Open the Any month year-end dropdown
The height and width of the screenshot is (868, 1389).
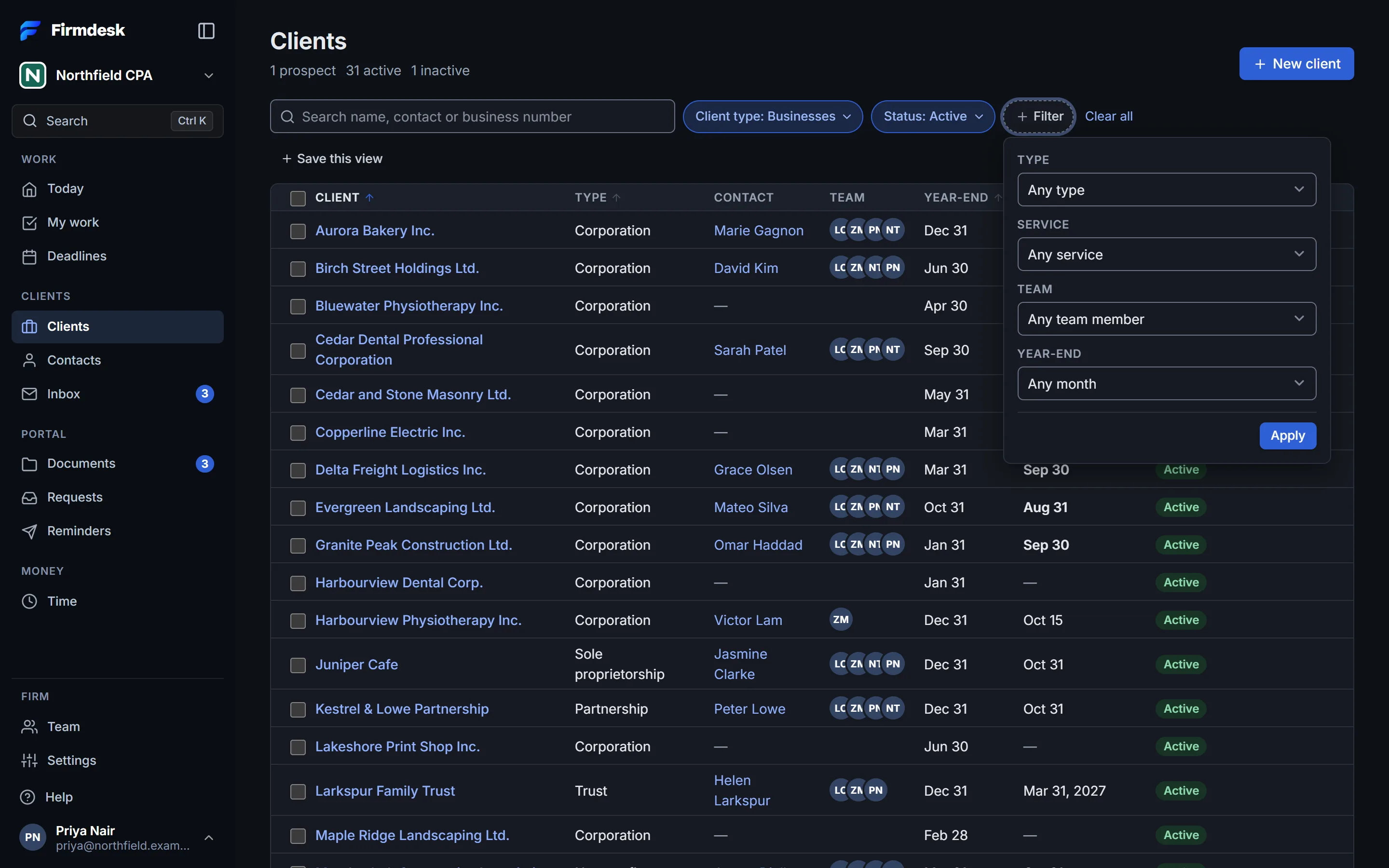[1166, 383]
